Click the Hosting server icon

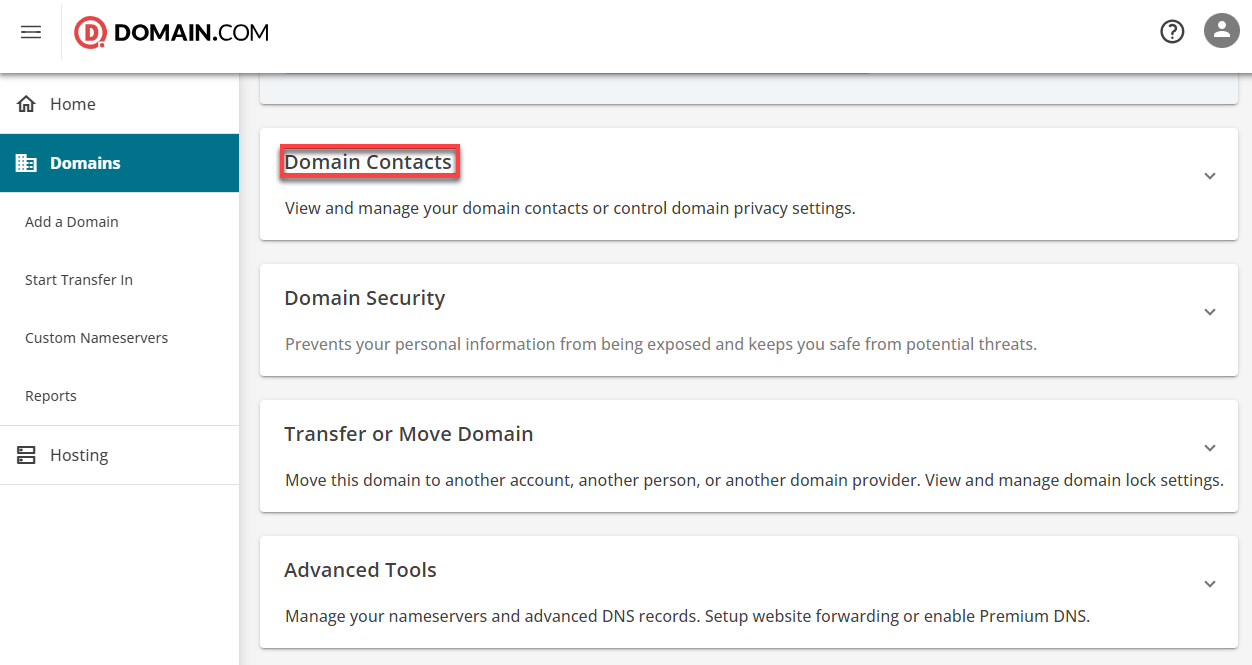(x=26, y=455)
